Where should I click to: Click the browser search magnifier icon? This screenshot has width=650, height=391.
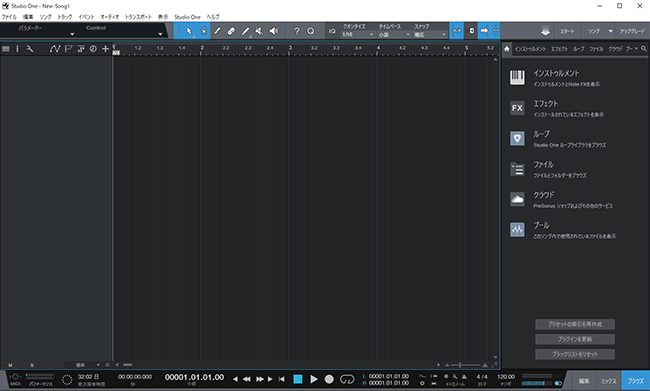tap(644, 49)
